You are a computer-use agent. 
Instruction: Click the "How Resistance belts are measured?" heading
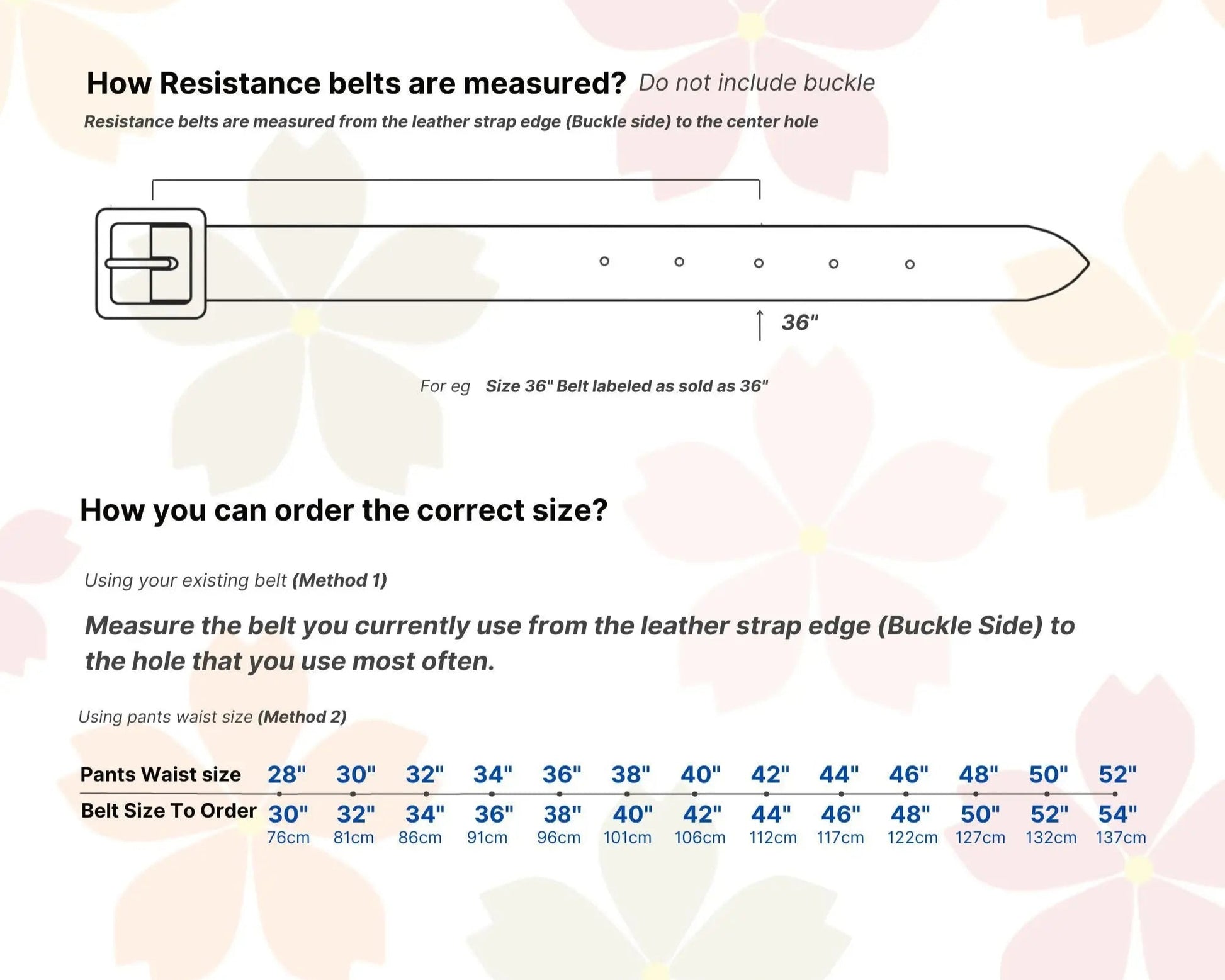tap(356, 84)
